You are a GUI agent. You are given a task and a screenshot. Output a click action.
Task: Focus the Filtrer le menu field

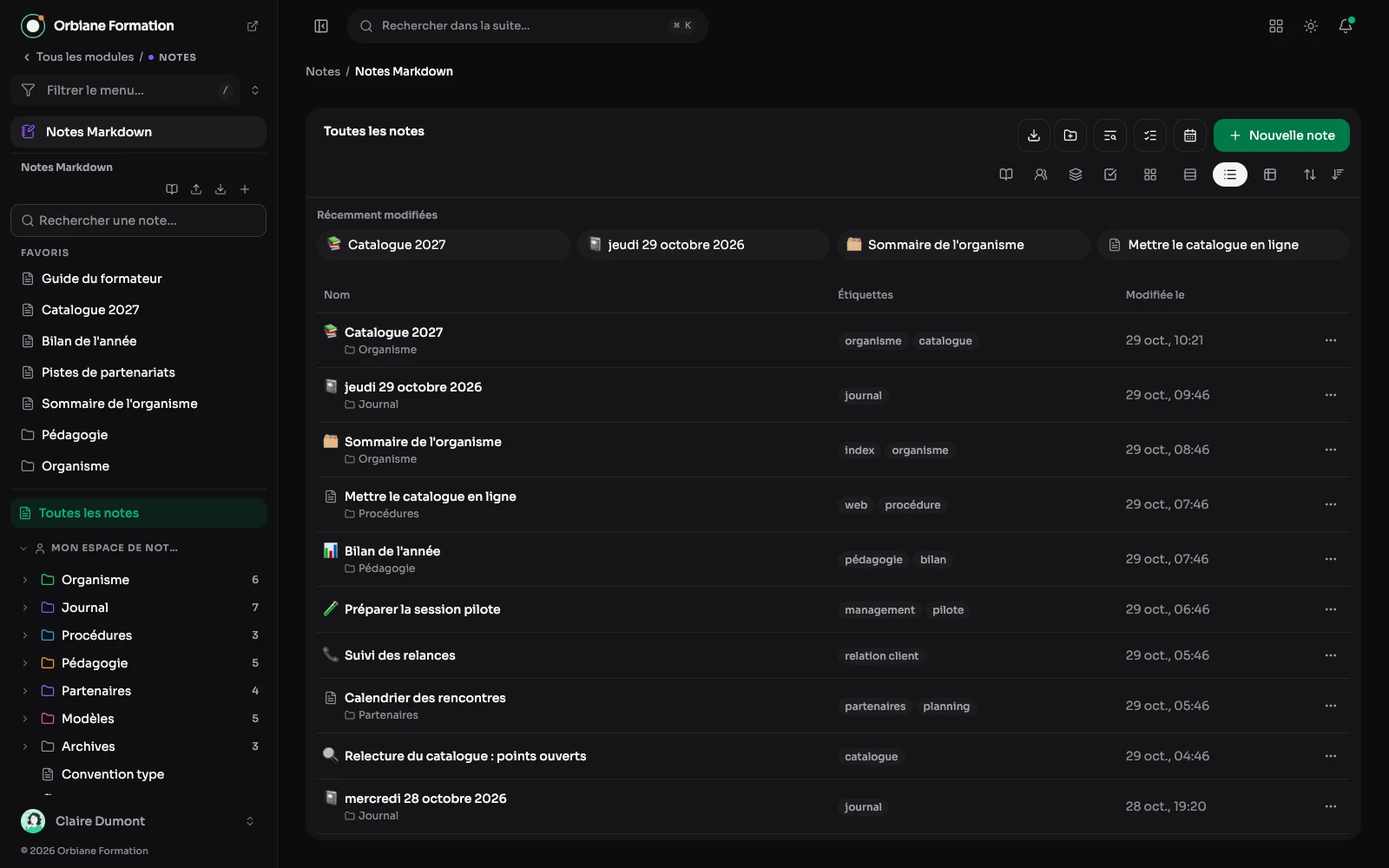pyautogui.click(x=125, y=90)
